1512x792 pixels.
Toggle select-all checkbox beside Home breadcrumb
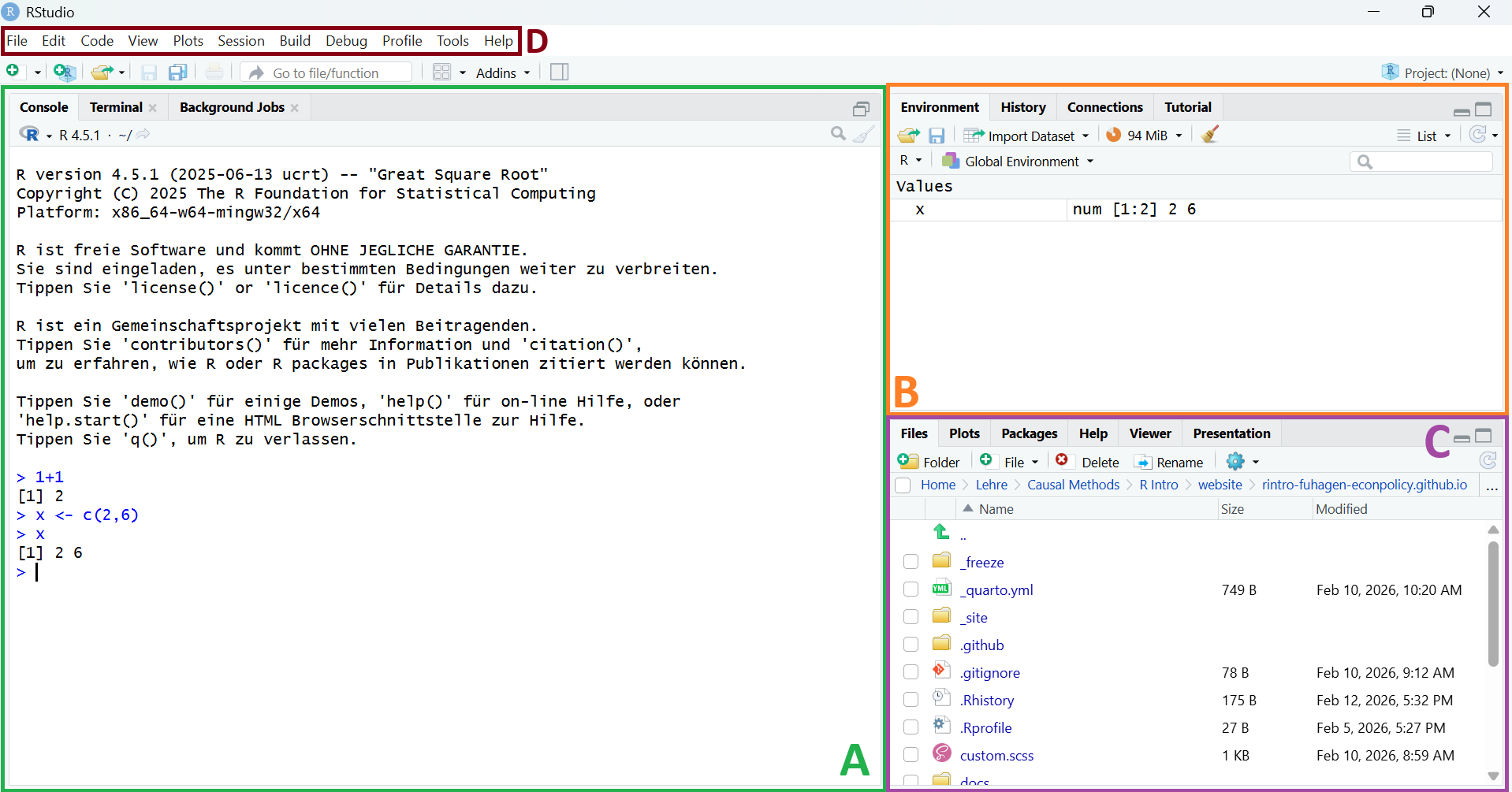point(903,485)
